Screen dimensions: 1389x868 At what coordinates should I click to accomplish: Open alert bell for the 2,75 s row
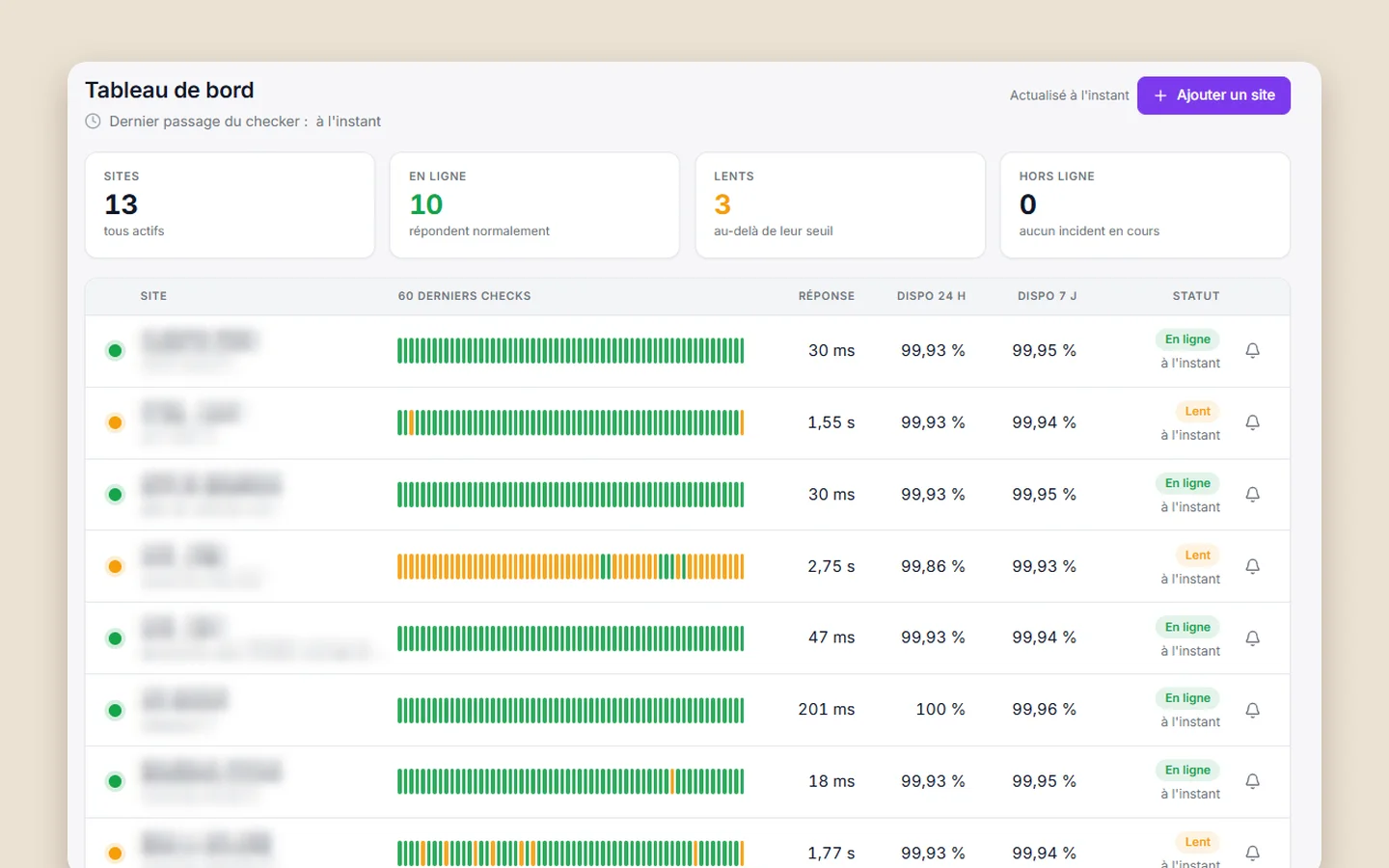click(1252, 566)
